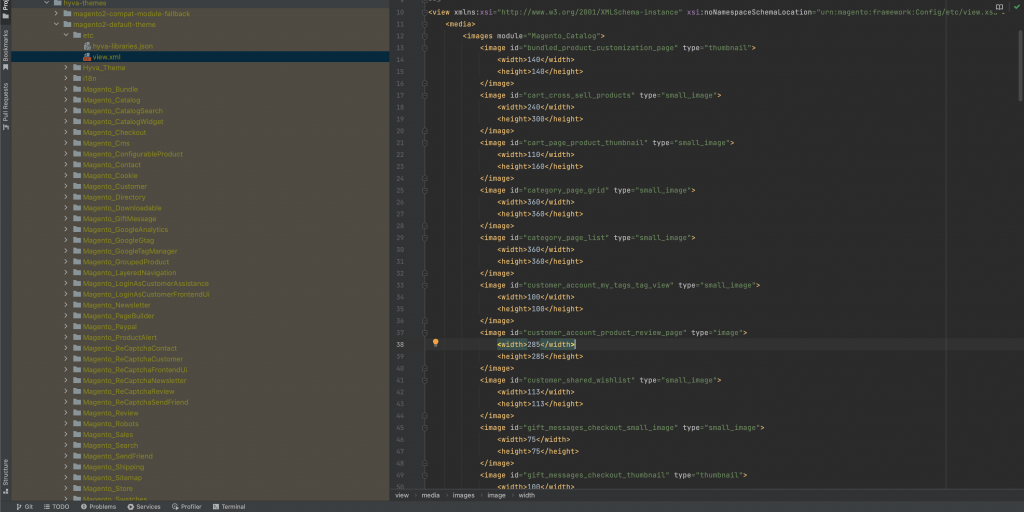This screenshot has width=1024, height=512.
Task: Open the Profiler tool window
Action: pyautogui.click(x=186, y=507)
